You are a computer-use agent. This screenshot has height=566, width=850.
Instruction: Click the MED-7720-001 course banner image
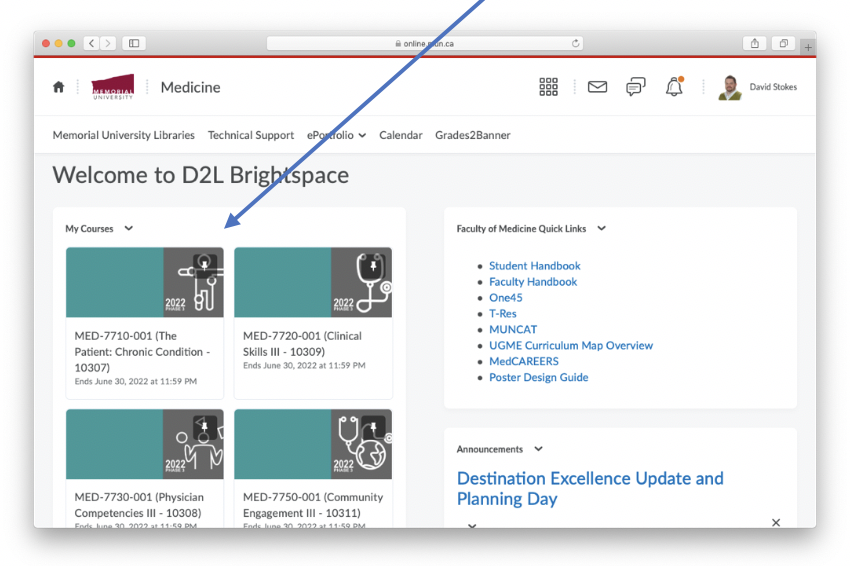coord(313,282)
